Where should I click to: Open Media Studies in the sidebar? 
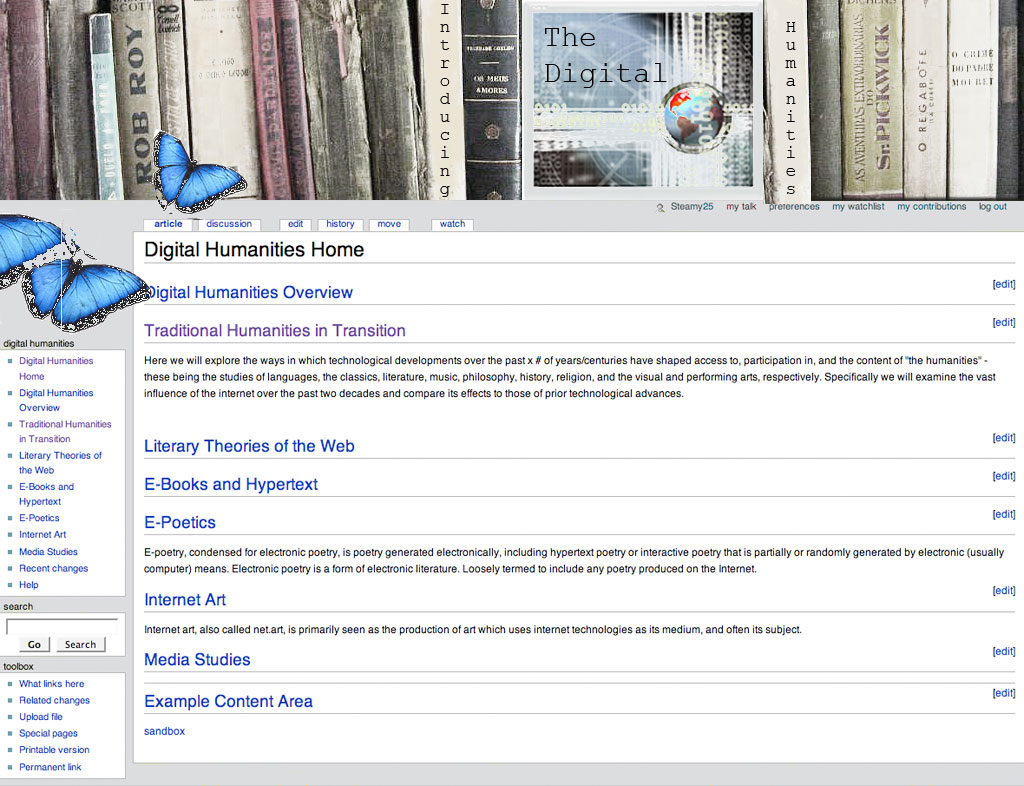(x=48, y=552)
